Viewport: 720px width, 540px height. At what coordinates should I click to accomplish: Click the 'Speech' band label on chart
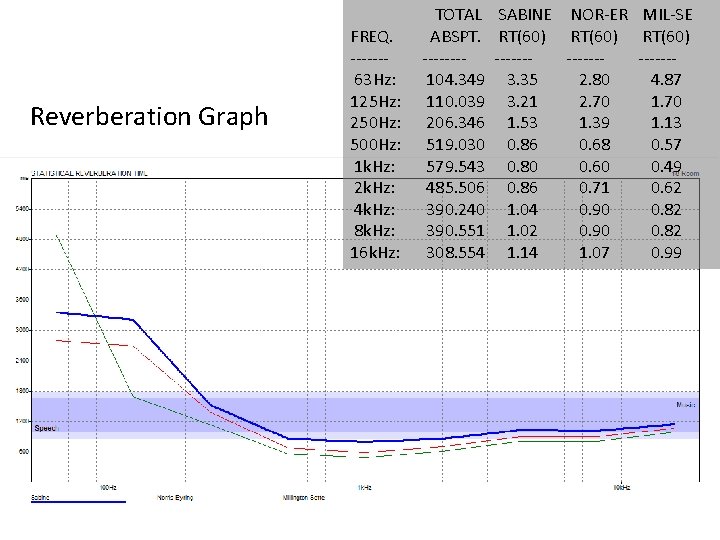46,428
